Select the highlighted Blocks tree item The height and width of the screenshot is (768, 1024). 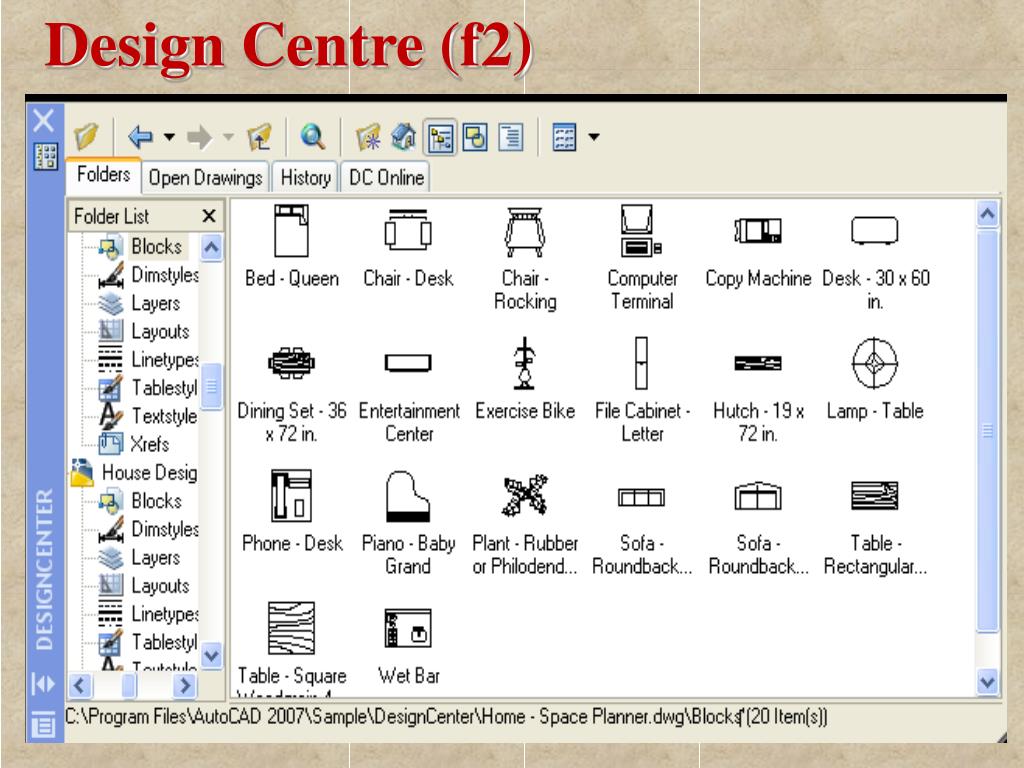coord(157,246)
